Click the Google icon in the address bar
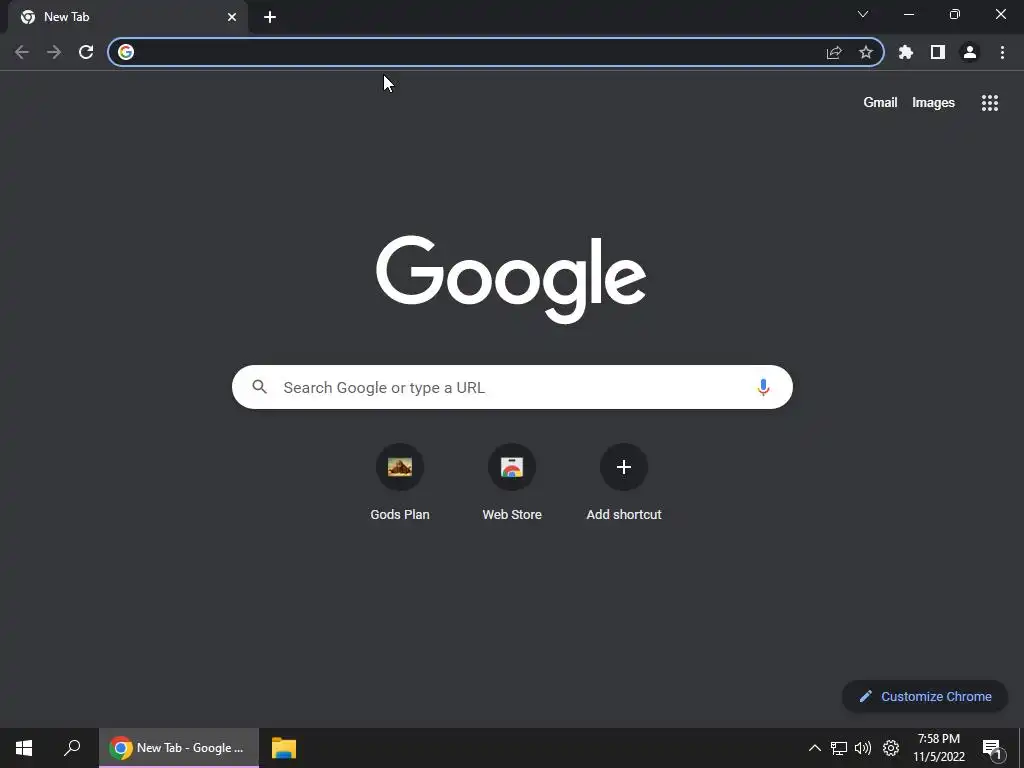1024x768 pixels. click(x=126, y=52)
